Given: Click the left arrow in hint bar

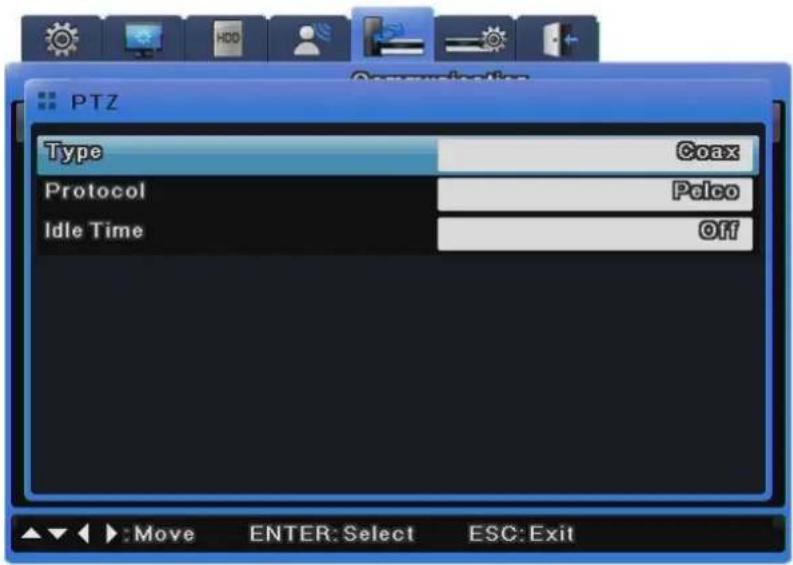Looking at the screenshot, I should [x=84, y=533].
